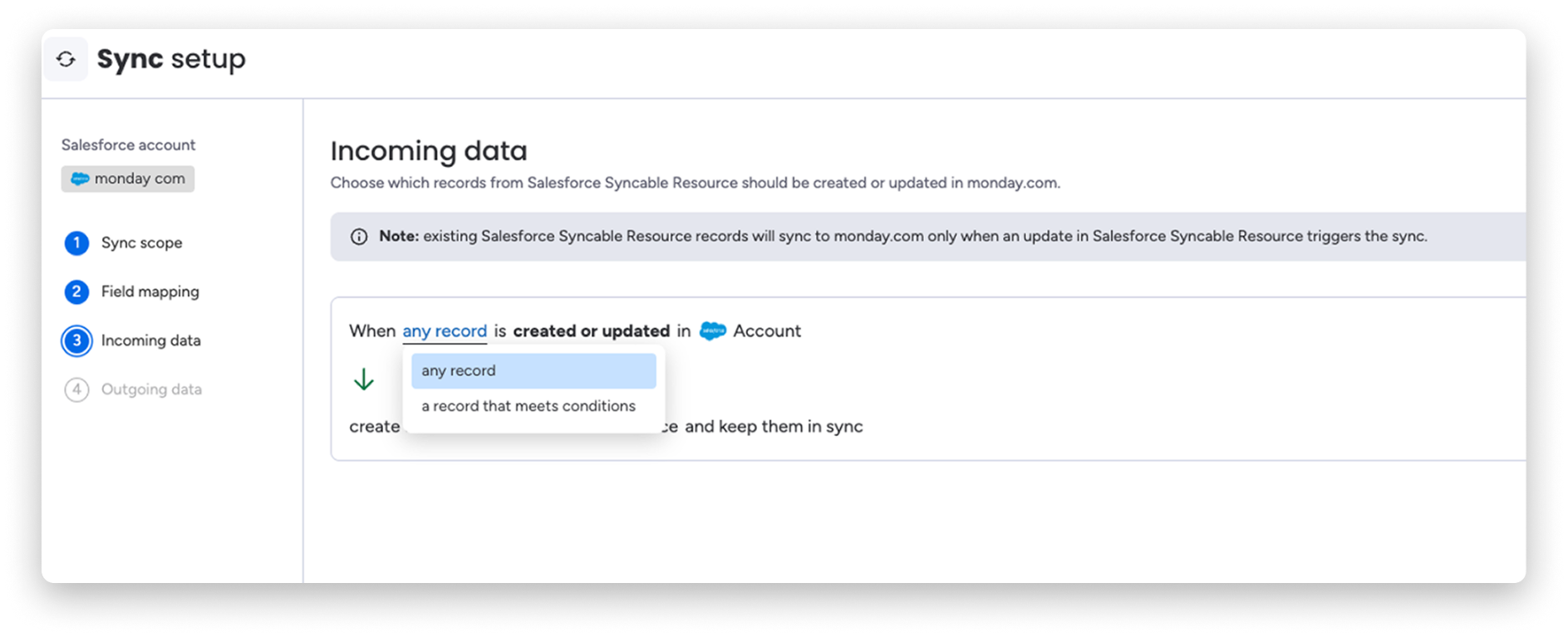Click the step 3 circle icon
1568x637 pixels.
coord(76,341)
